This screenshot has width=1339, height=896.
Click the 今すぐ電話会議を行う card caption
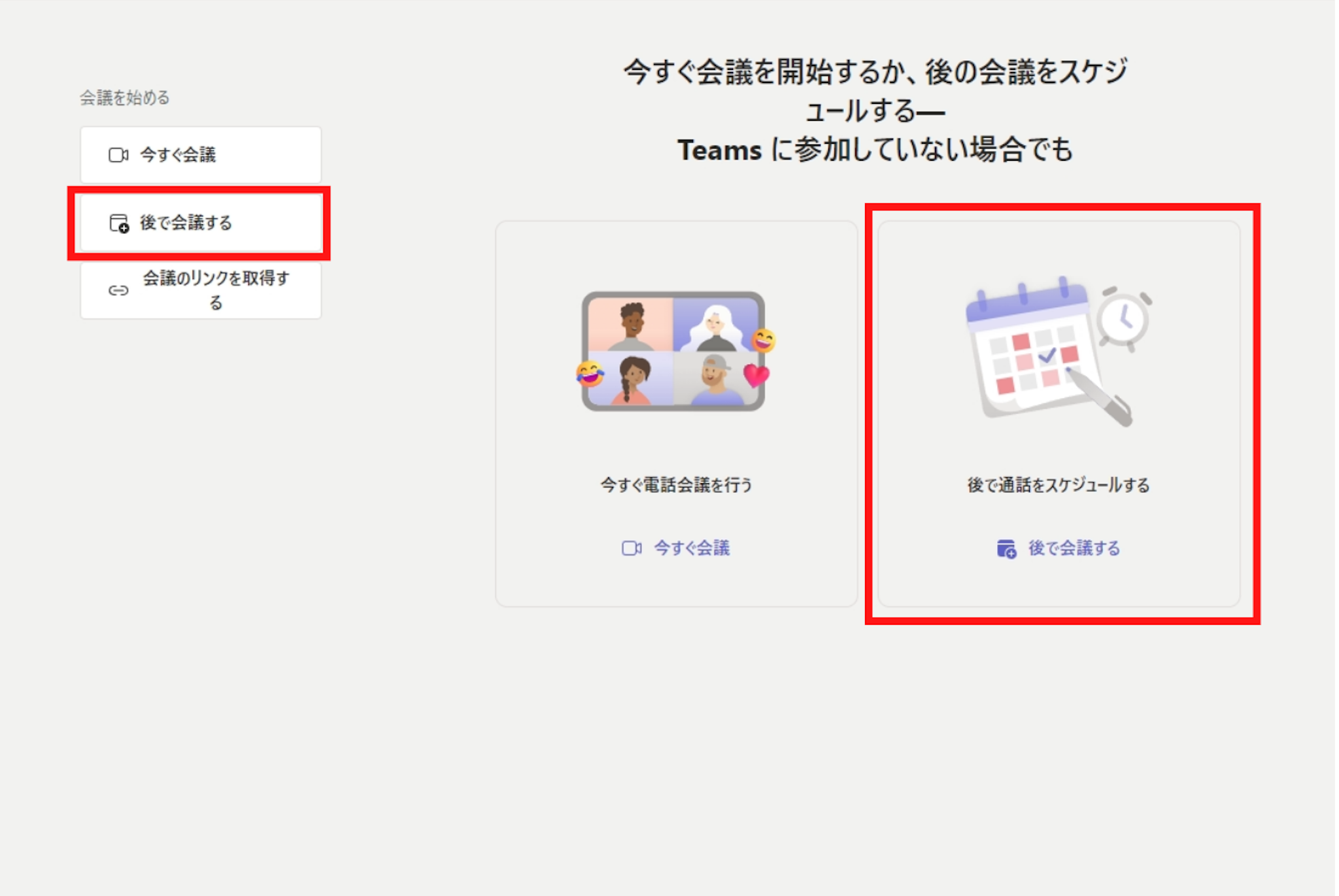point(676,485)
